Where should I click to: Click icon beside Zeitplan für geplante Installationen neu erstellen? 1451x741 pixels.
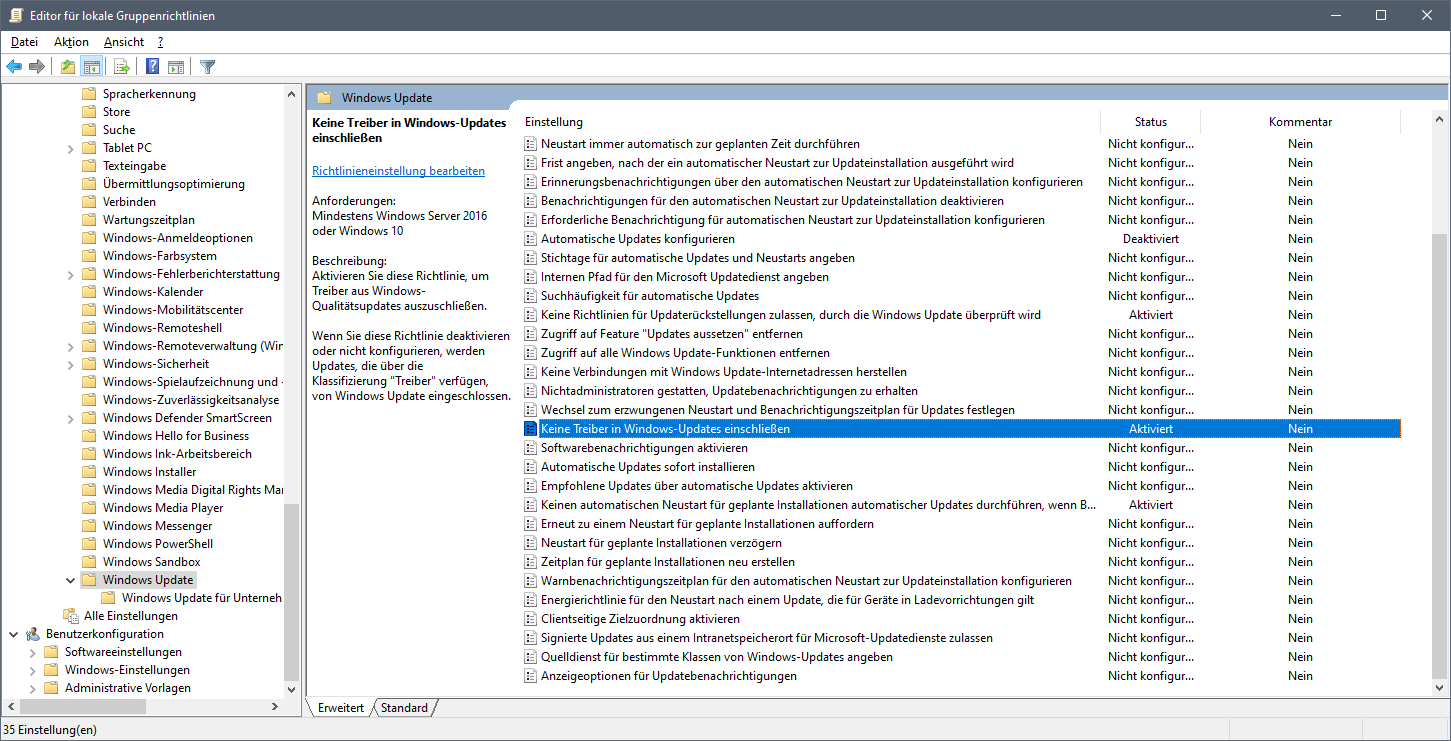click(531, 562)
